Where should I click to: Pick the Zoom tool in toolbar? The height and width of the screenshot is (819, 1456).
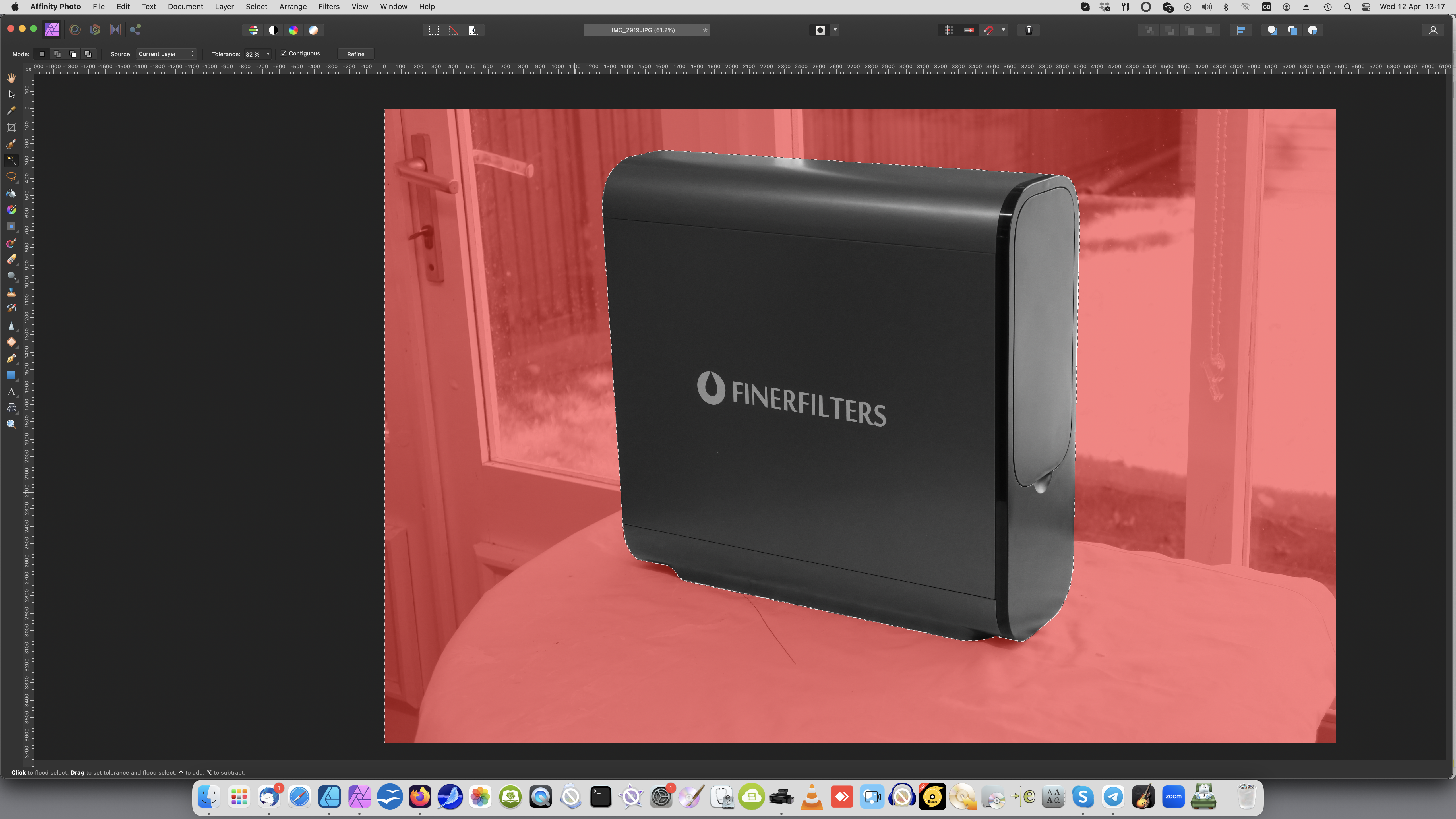[x=11, y=424]
